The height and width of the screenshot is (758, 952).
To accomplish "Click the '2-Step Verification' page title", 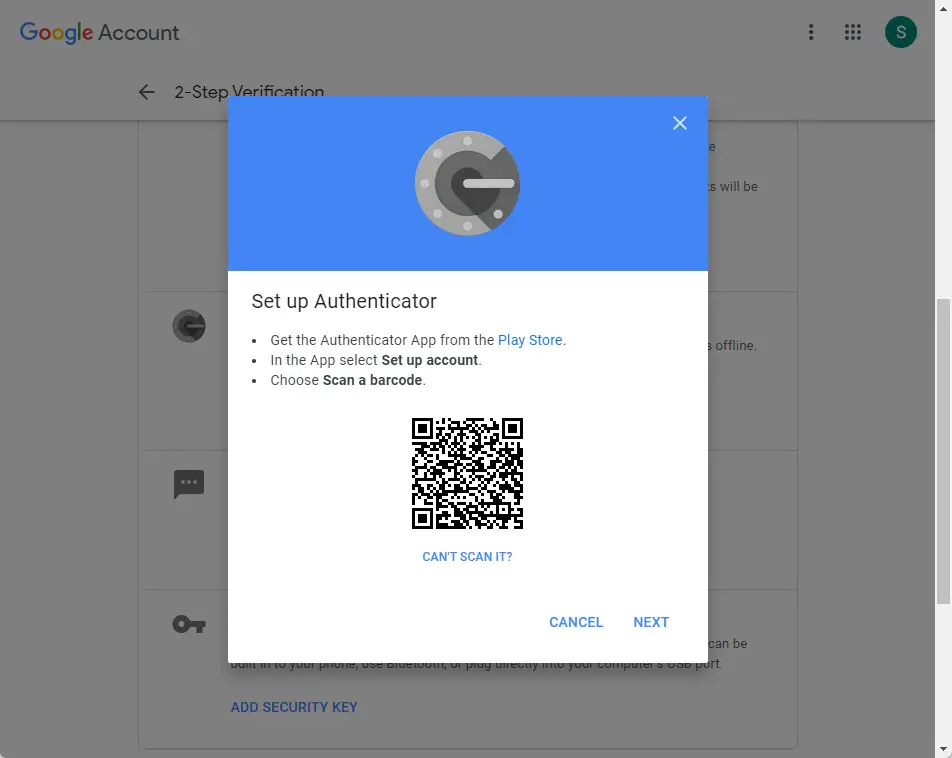I will 249,92.
